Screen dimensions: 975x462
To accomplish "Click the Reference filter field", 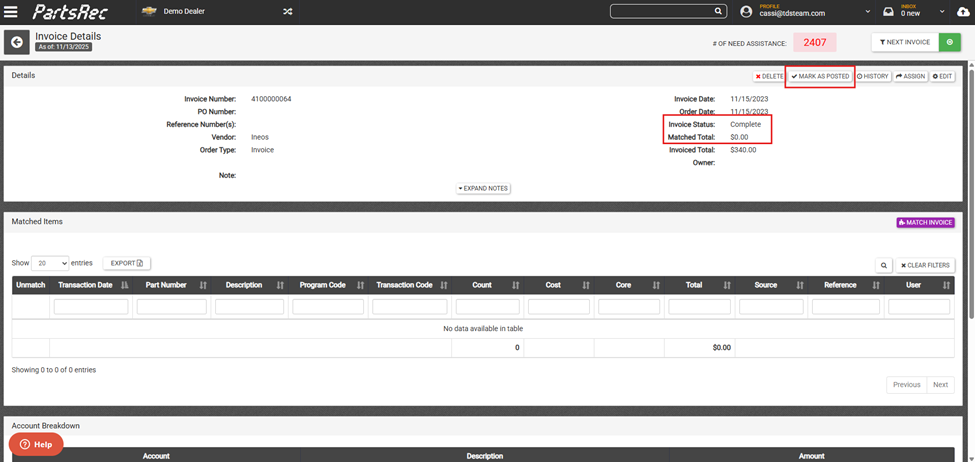I will point(846,307).
